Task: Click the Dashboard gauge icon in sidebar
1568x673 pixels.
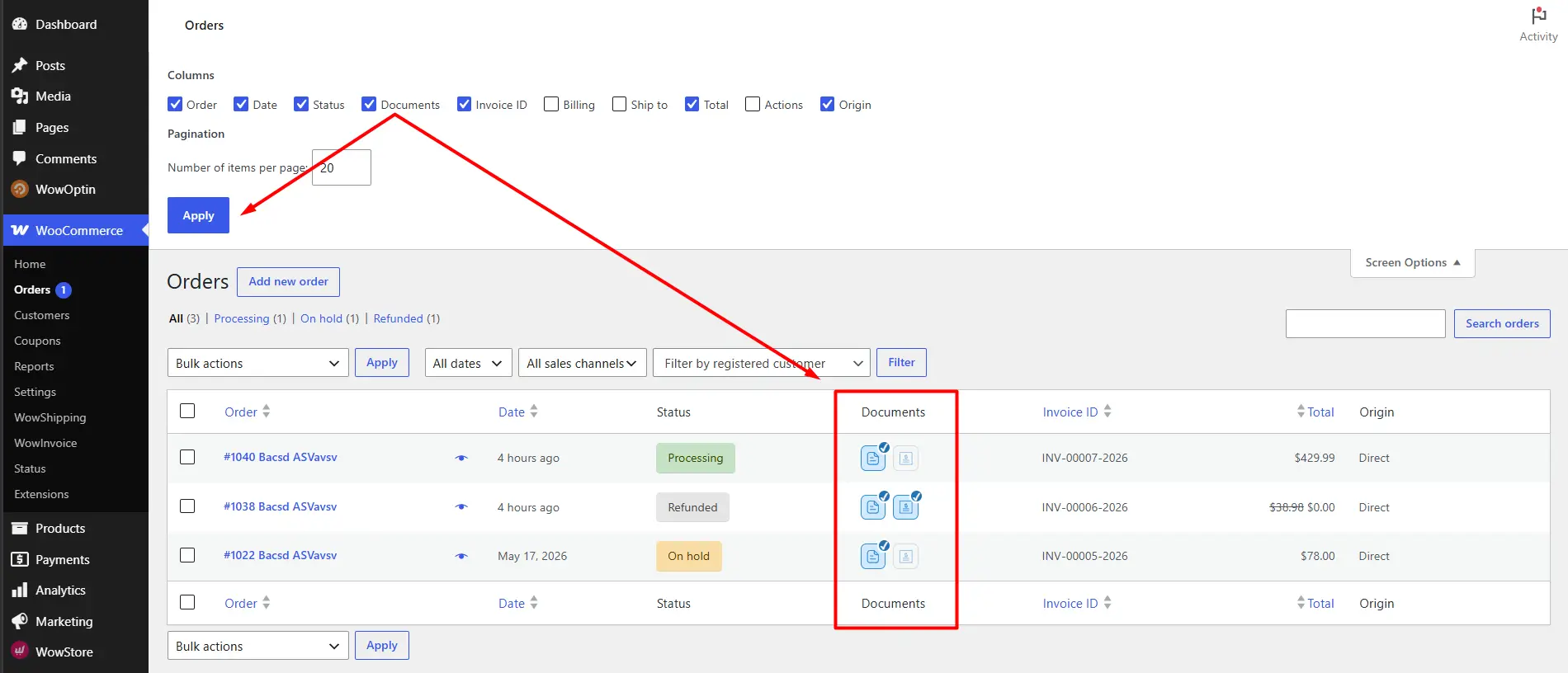Action: [20, 24]
